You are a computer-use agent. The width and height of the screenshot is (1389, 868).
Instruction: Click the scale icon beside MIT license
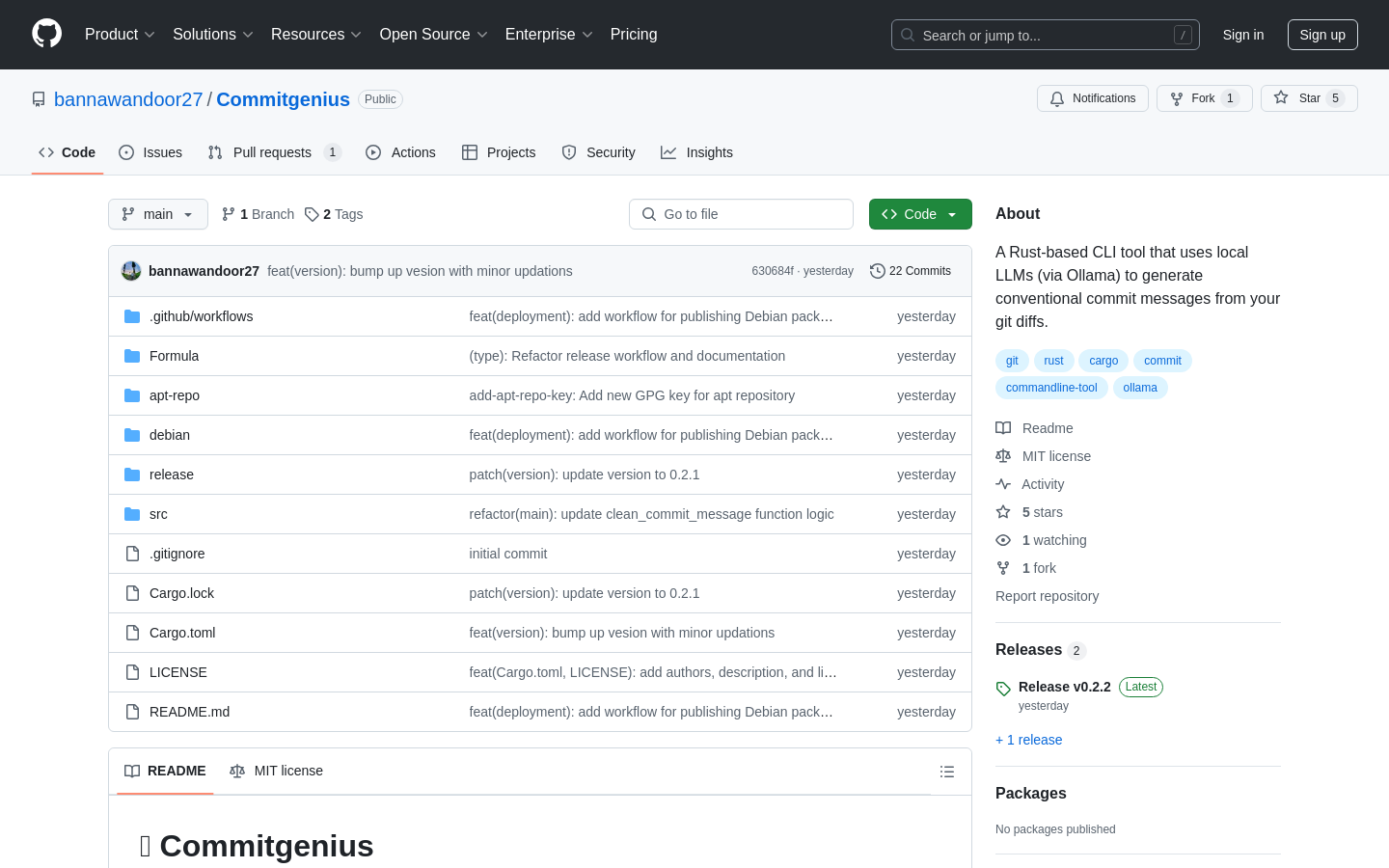coord(1003,456)
